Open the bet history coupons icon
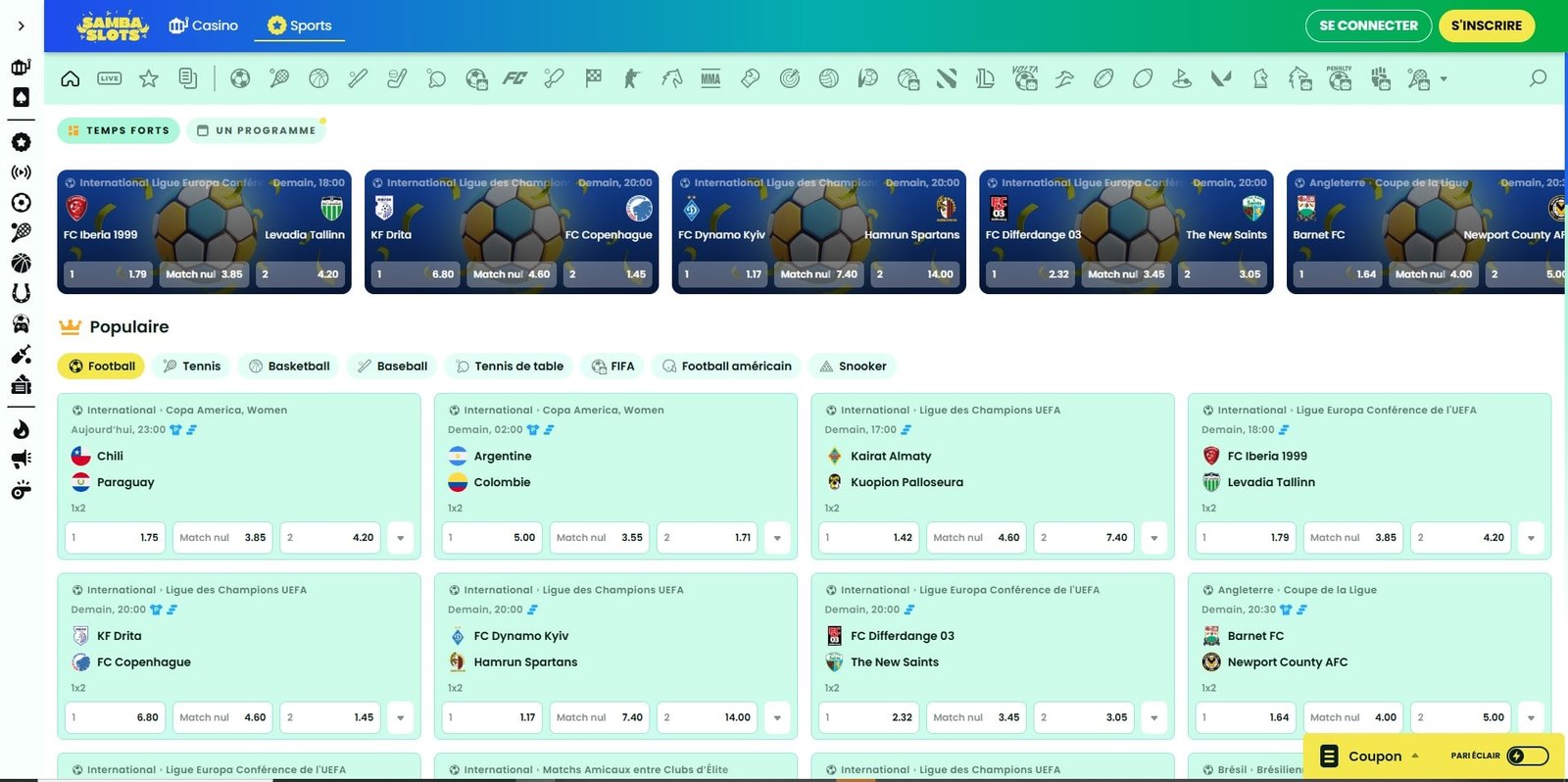Viewport: 1568px width, 782px height. pyautogui.click(x=188, y=78)
